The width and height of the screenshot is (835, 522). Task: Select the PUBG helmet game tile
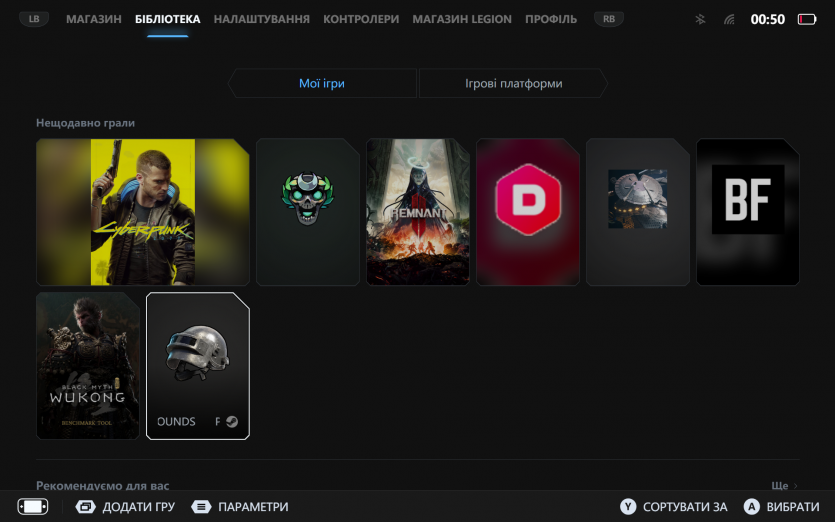click(x=198, y=365)
